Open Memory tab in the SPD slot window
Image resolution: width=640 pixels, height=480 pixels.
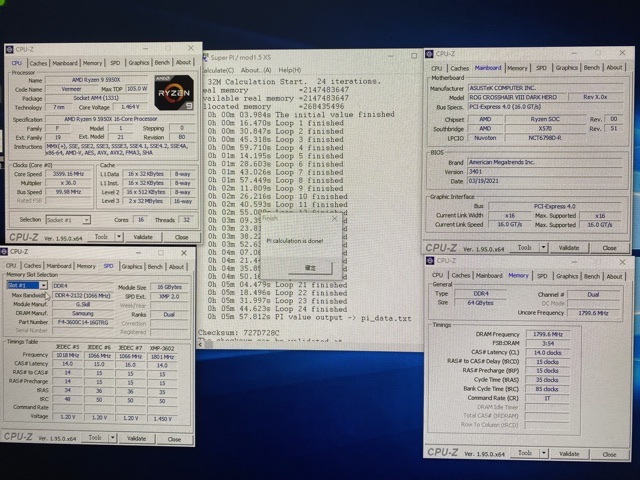pyautogui.click(x=86, y=266)
